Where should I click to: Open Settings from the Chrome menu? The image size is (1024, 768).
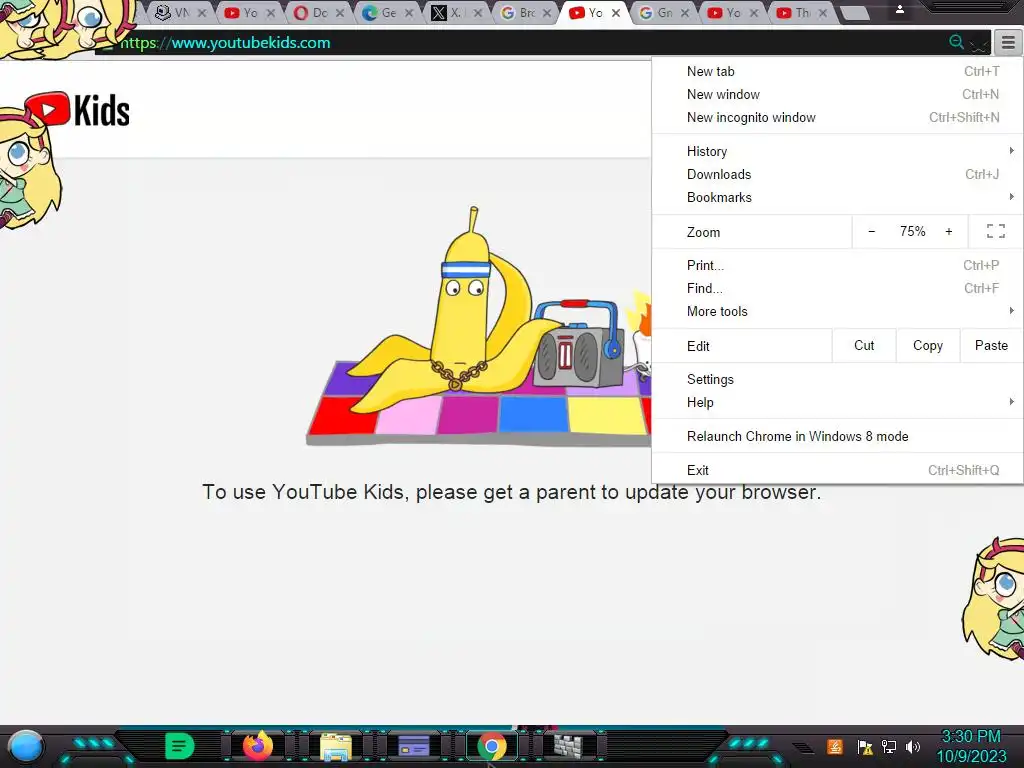click(x=837, y=379)
